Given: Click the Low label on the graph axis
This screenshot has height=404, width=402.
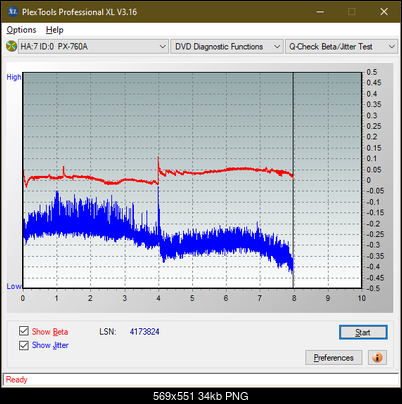Looking at the screenshot, I should (x=14, y=286).
